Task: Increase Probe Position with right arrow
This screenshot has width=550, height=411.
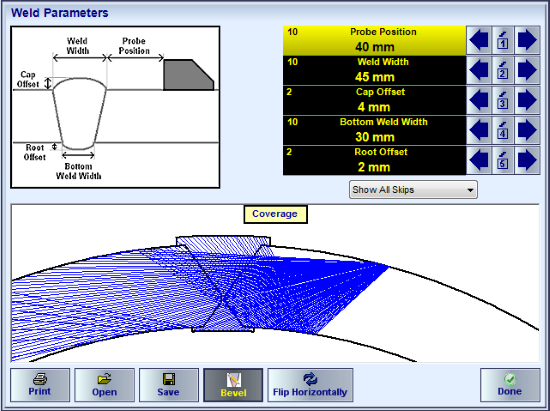Action: coord(527,40)
